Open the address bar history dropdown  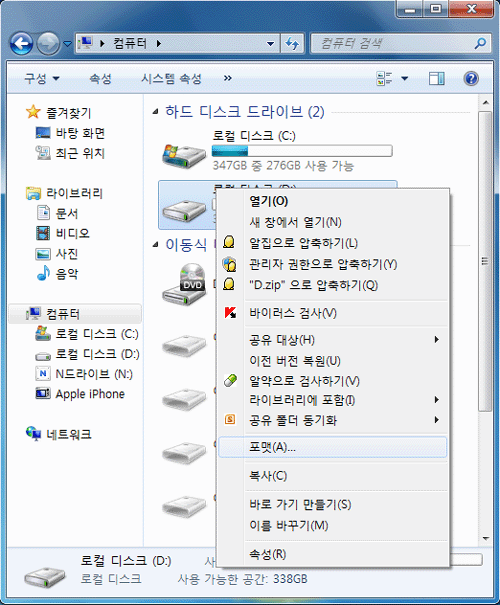(x=271, y=44)
